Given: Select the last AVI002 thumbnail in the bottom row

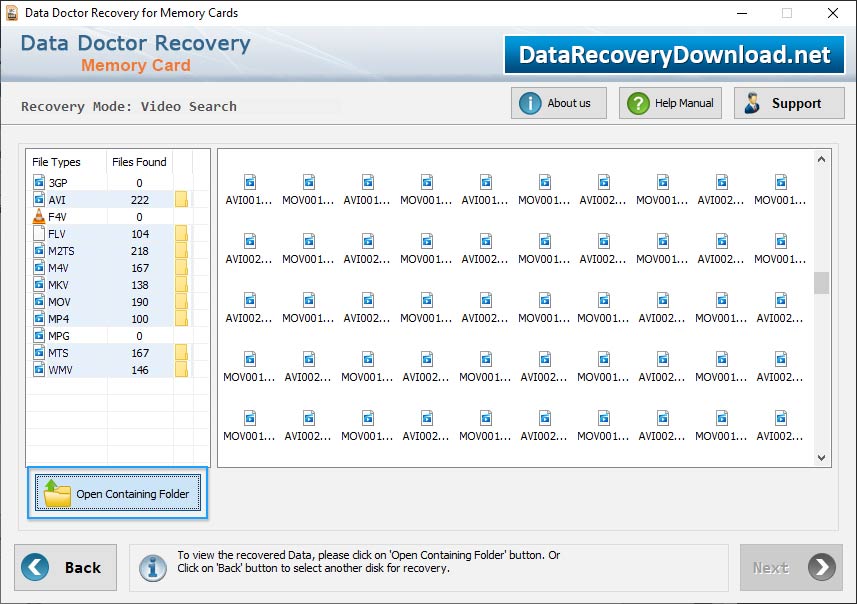Looking at the screenshot, I should (x=780, y=426).
